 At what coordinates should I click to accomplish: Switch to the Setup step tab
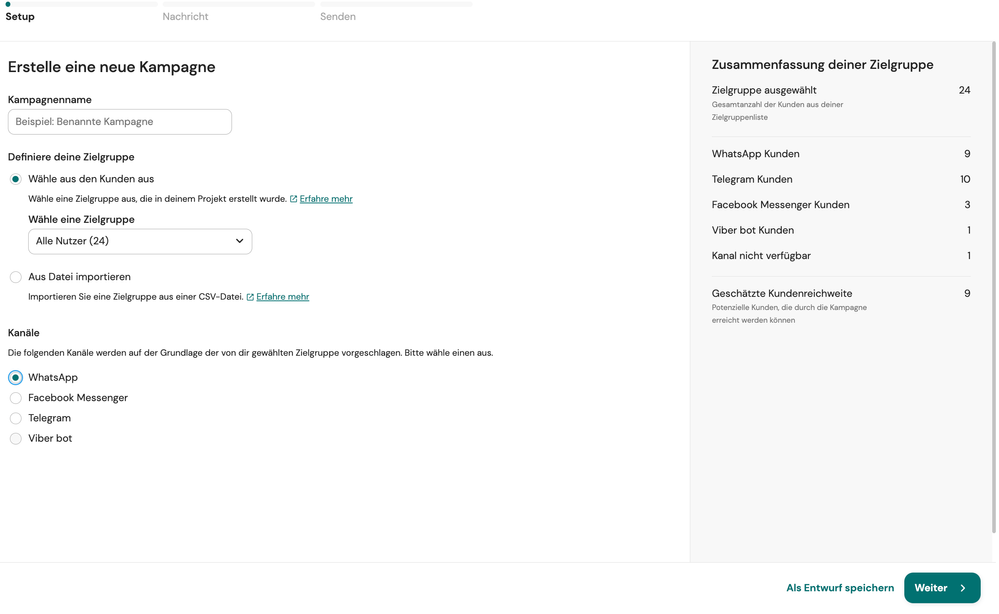click(20, 17)
